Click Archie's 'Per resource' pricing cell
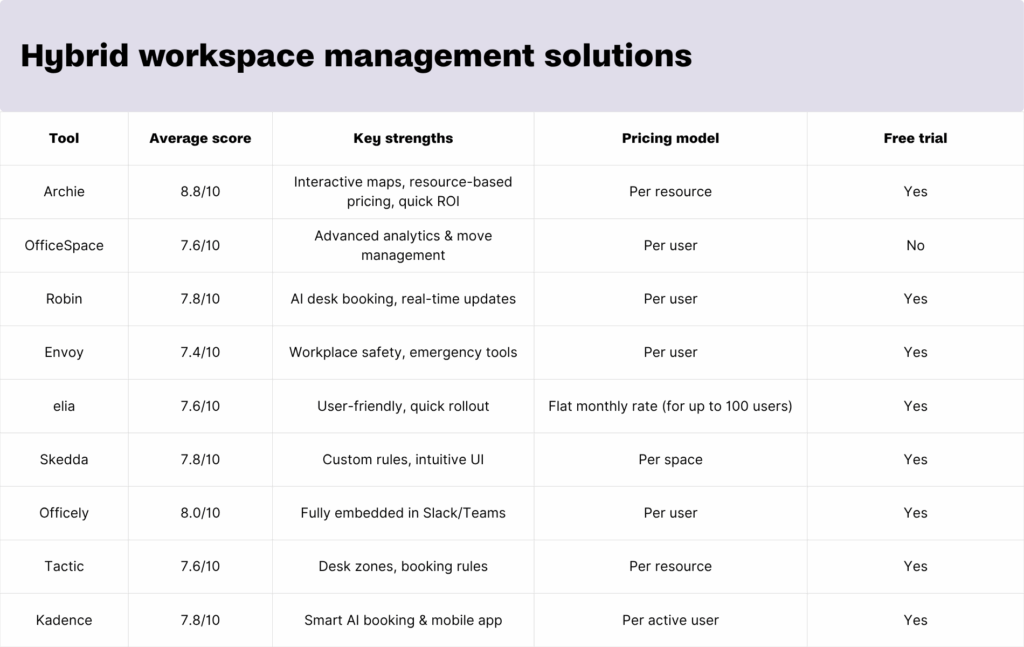The width and height of the screenshot is (1024, 647). coord(670,192)
